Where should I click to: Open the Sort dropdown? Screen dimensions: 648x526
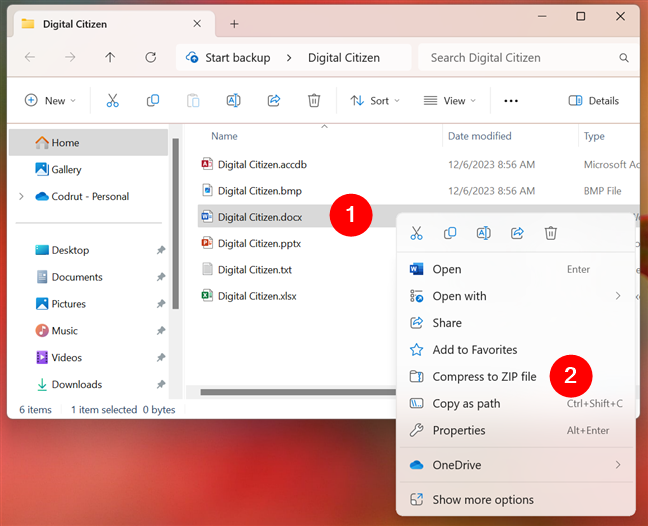point(375,100)
